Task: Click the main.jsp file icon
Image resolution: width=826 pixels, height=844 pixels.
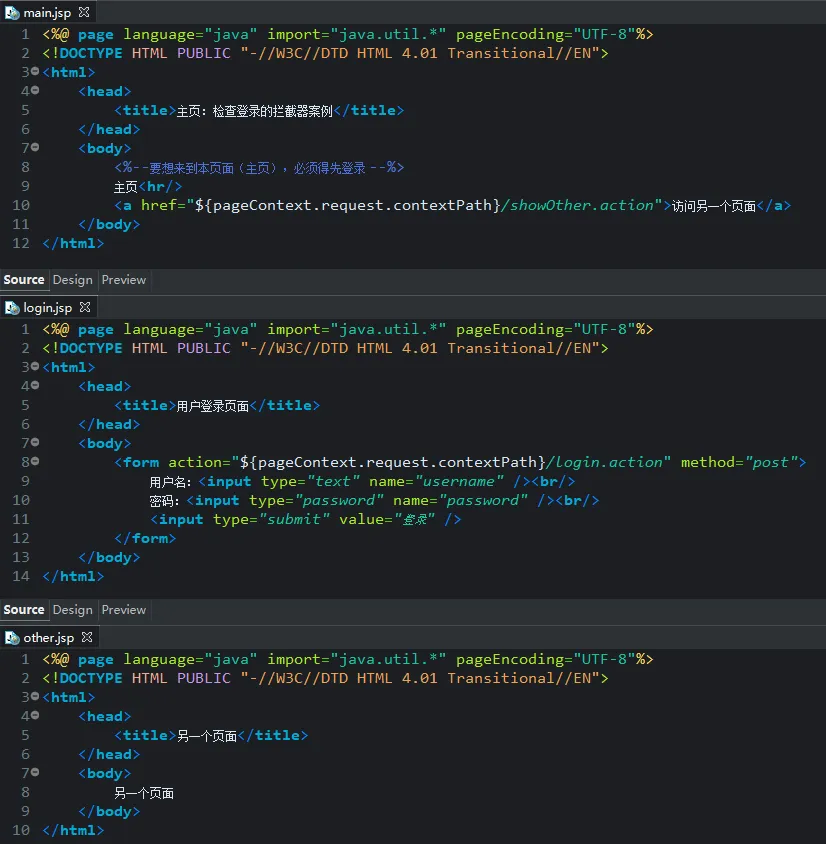Action: click(x=12, y=13)
